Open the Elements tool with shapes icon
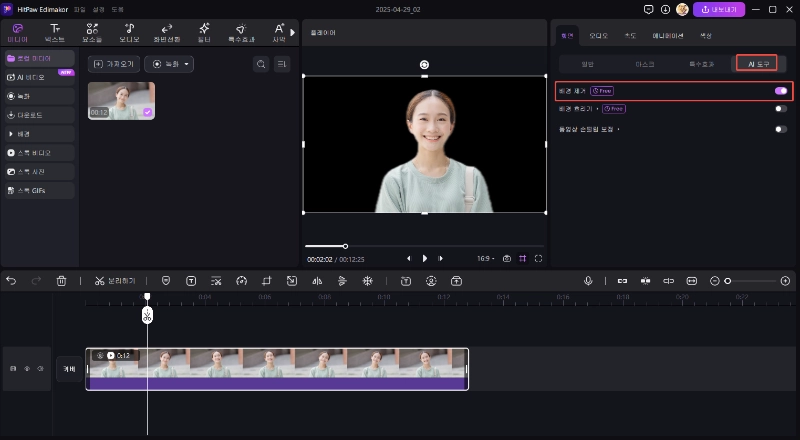This screenshot has width=800, height=440. pyautogui.click(x=92, y=33)
